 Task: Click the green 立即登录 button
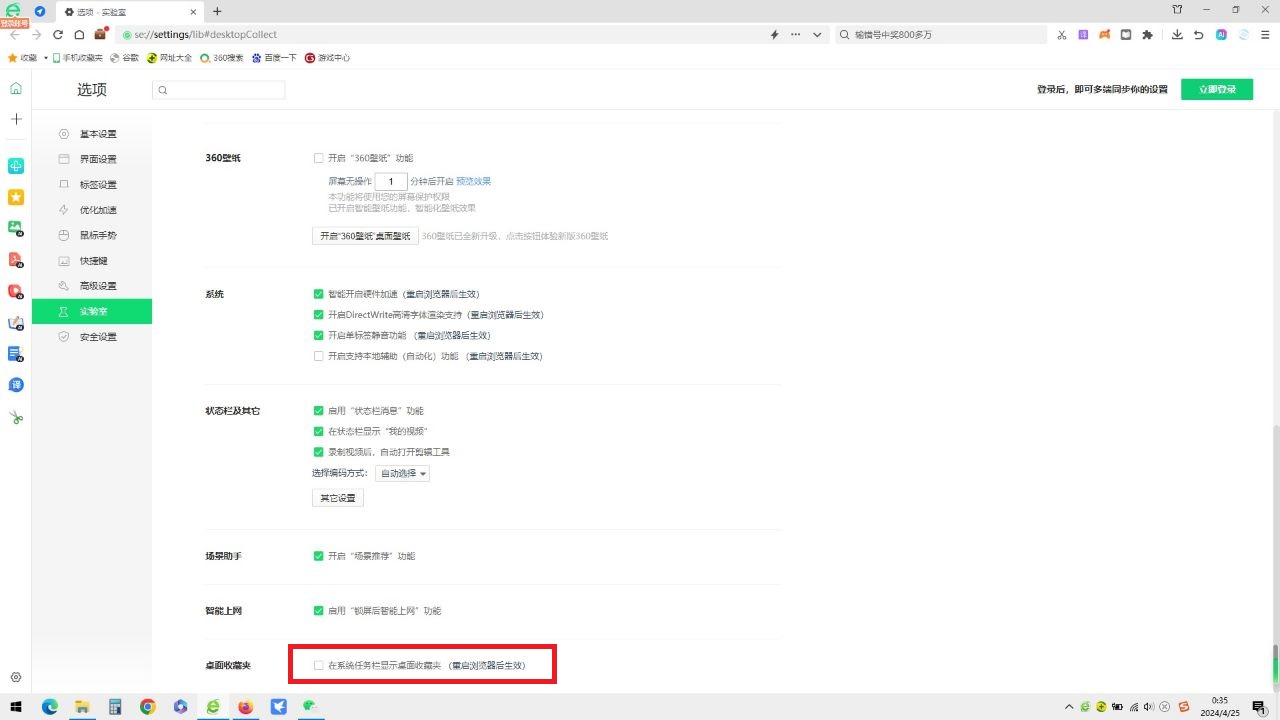1217,88
